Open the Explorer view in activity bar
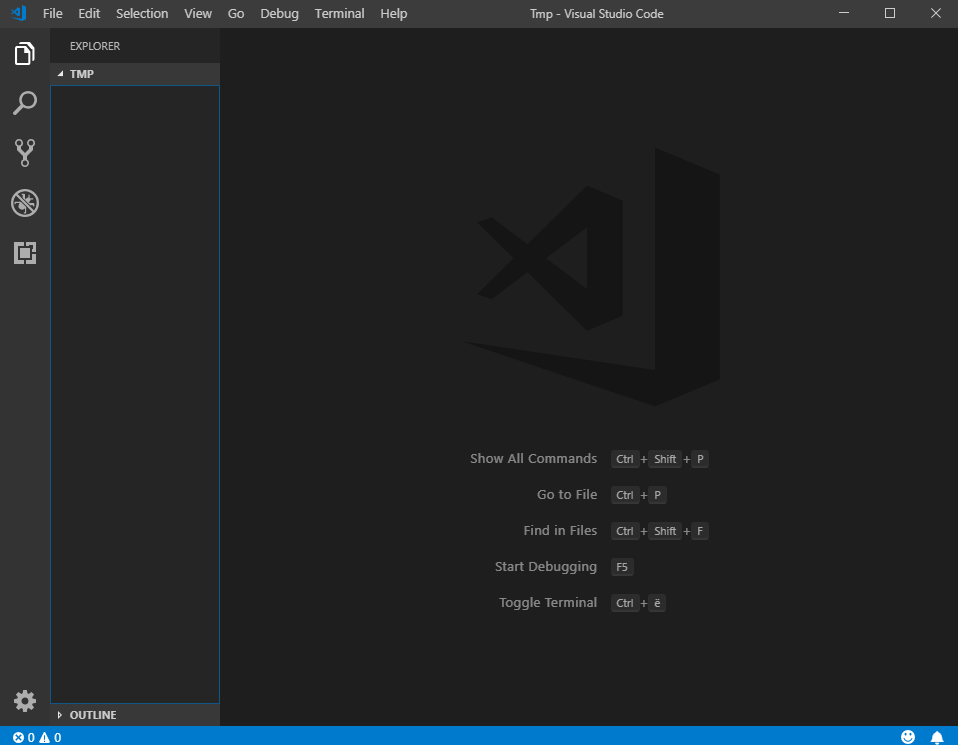 point(24,54)
